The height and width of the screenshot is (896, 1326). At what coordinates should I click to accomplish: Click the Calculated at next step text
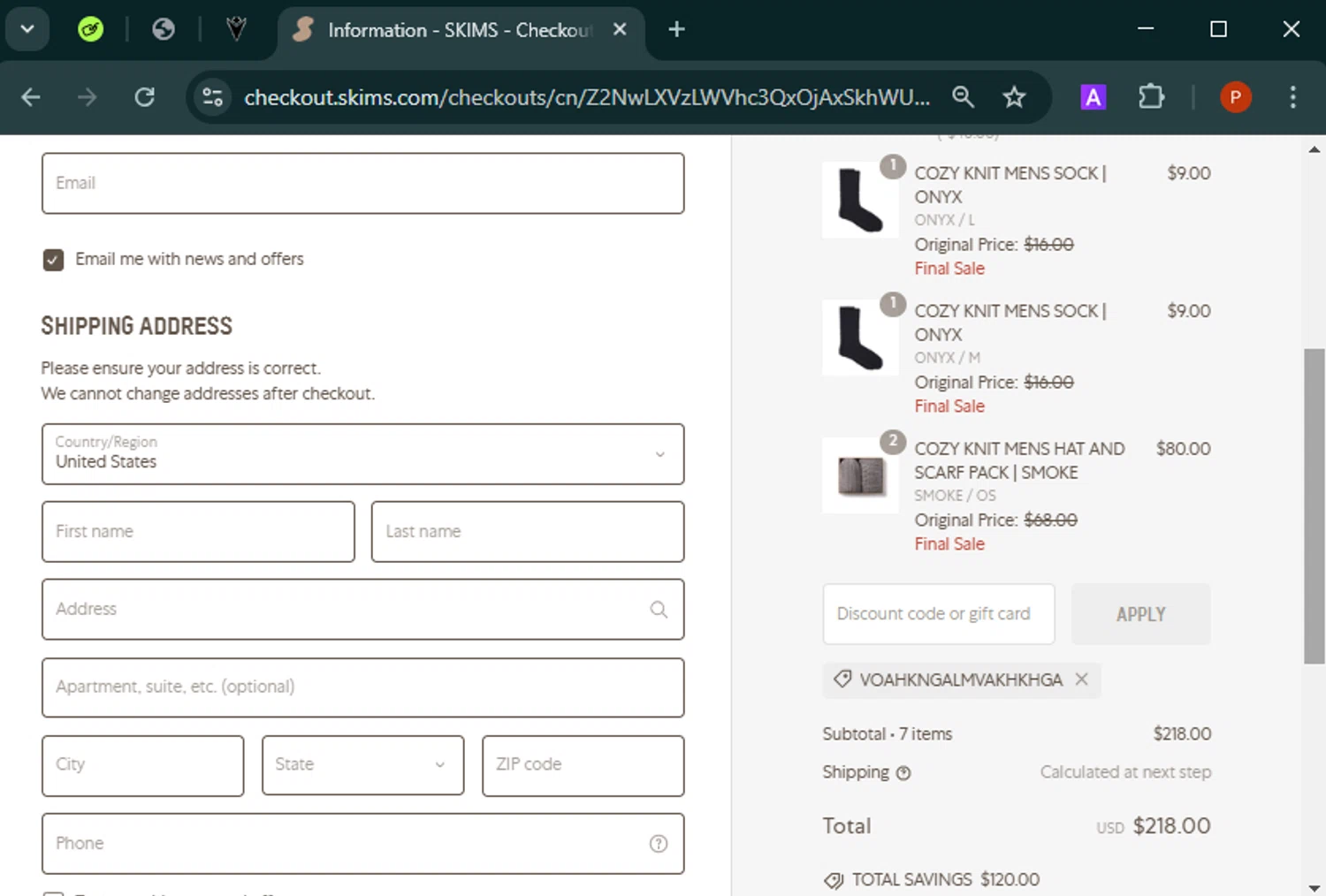pyautogui.click(x=1125, y=772)
